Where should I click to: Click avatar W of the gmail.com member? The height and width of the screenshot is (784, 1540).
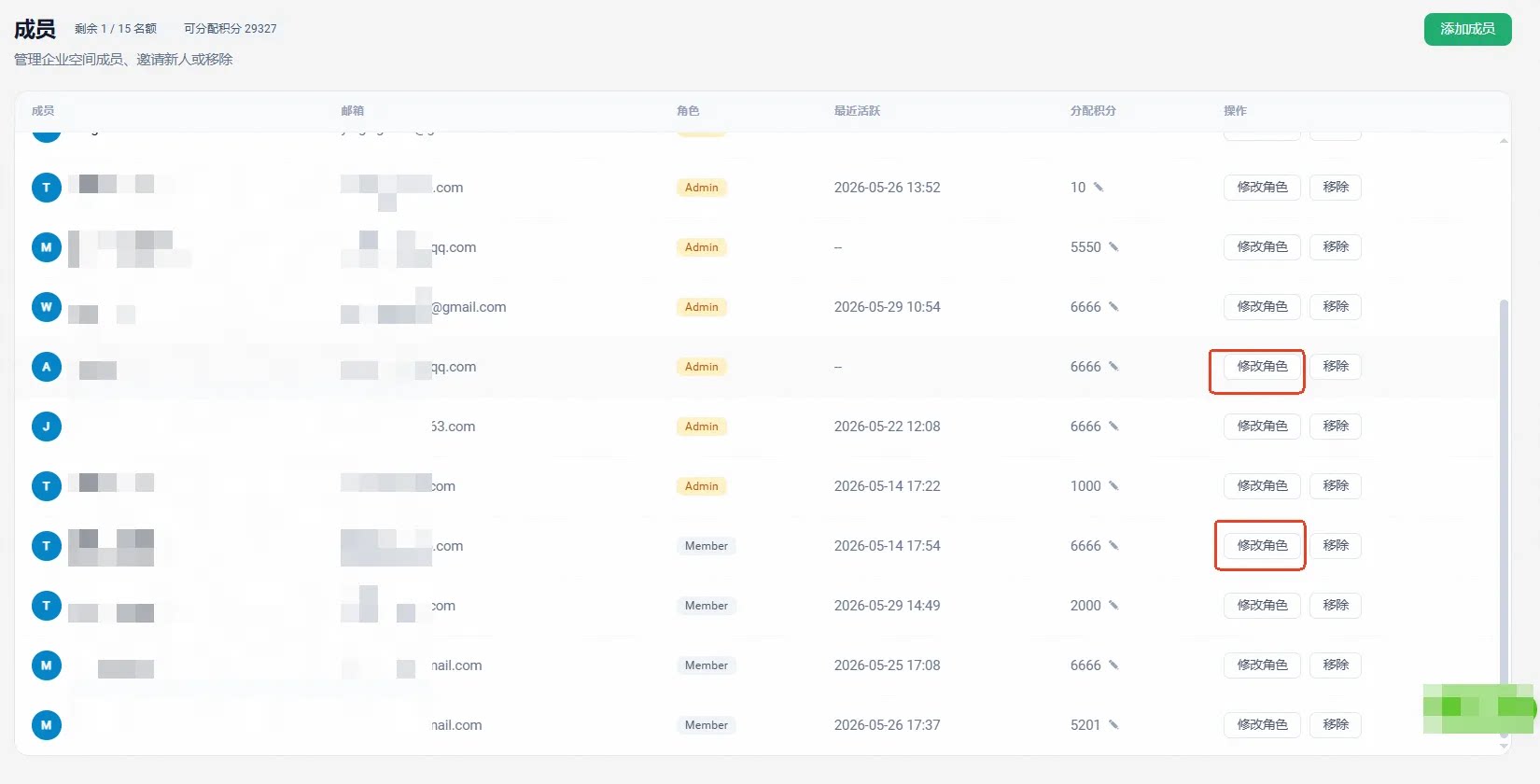pyautogui.click(x=47, y=307)
